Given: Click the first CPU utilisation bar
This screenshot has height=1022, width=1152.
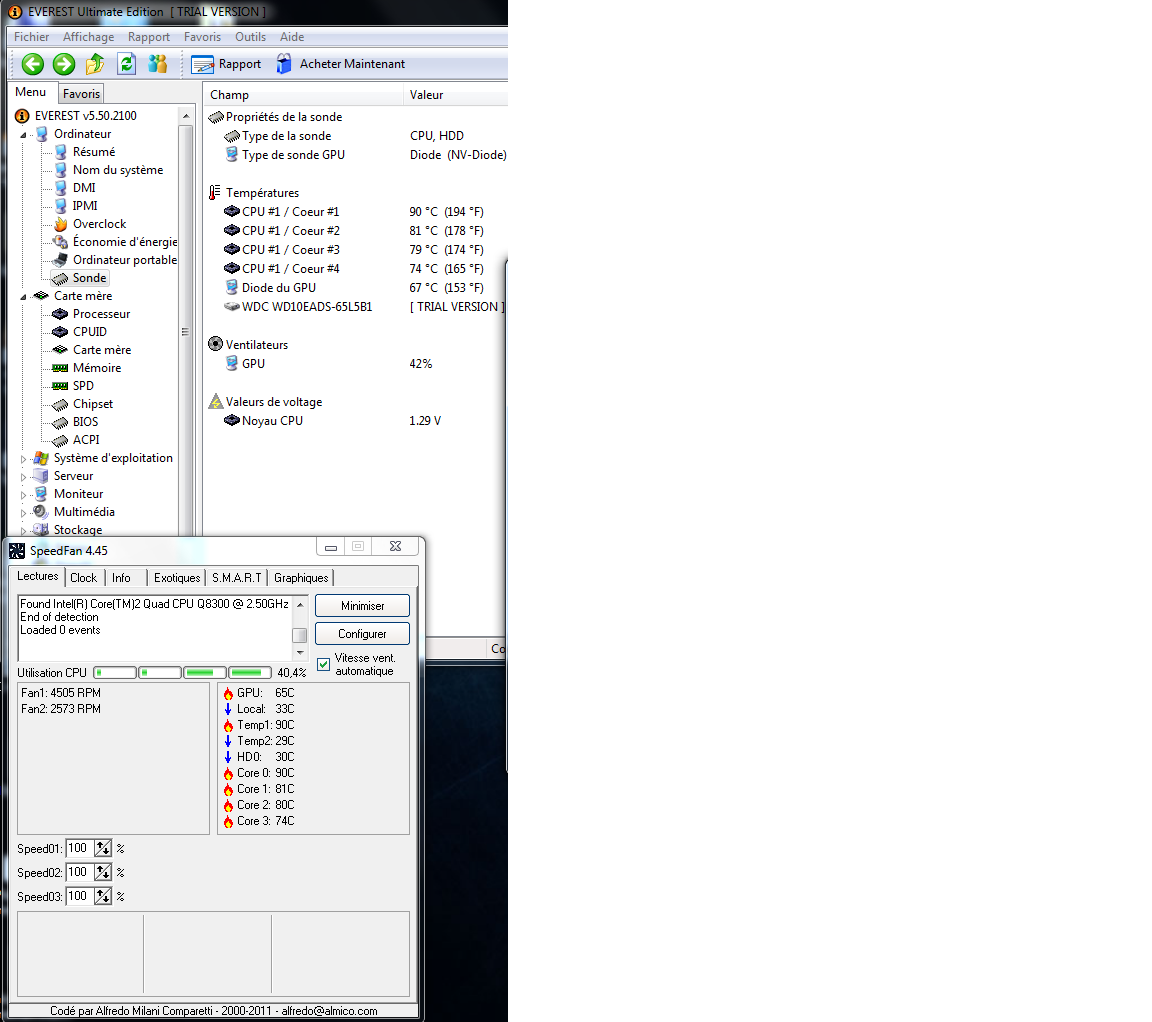Looking at the screenshot, I should point(115,672).
